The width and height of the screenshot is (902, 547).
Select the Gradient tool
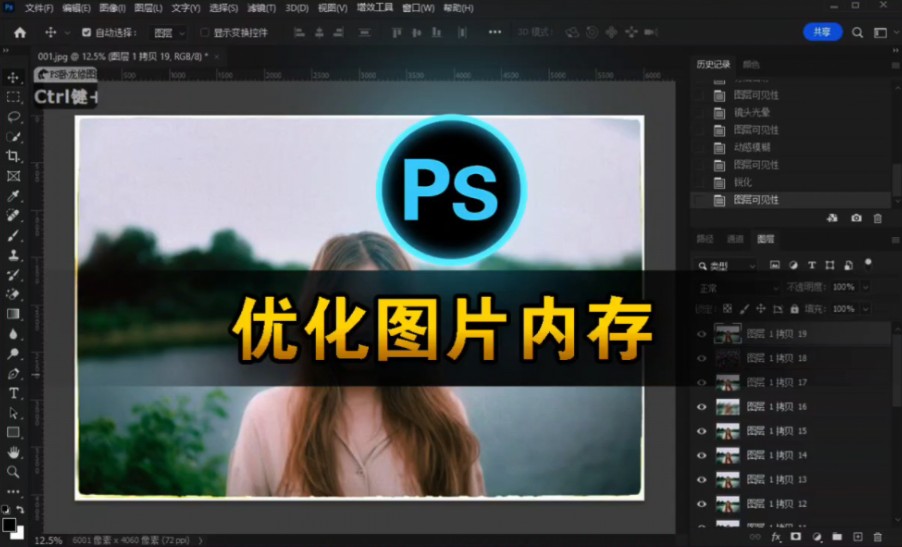click(13, 314)
